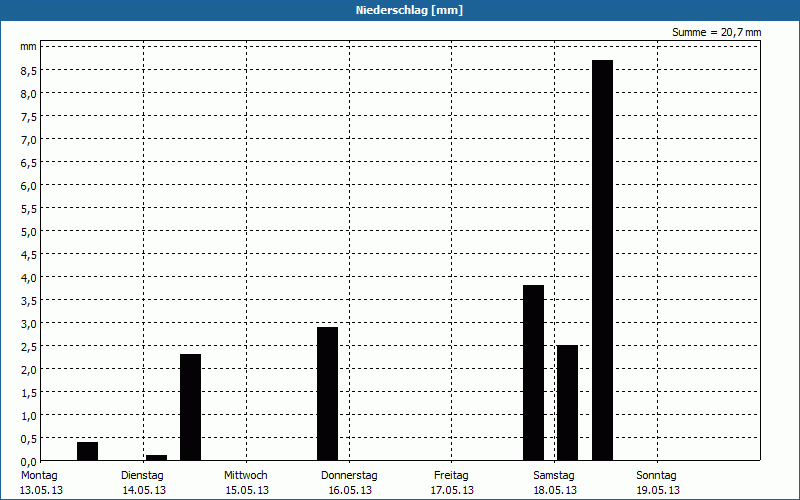This screenshot has height=500, width=800.
Task: Click the Mittwoch axis label
Action: (246, 476)
